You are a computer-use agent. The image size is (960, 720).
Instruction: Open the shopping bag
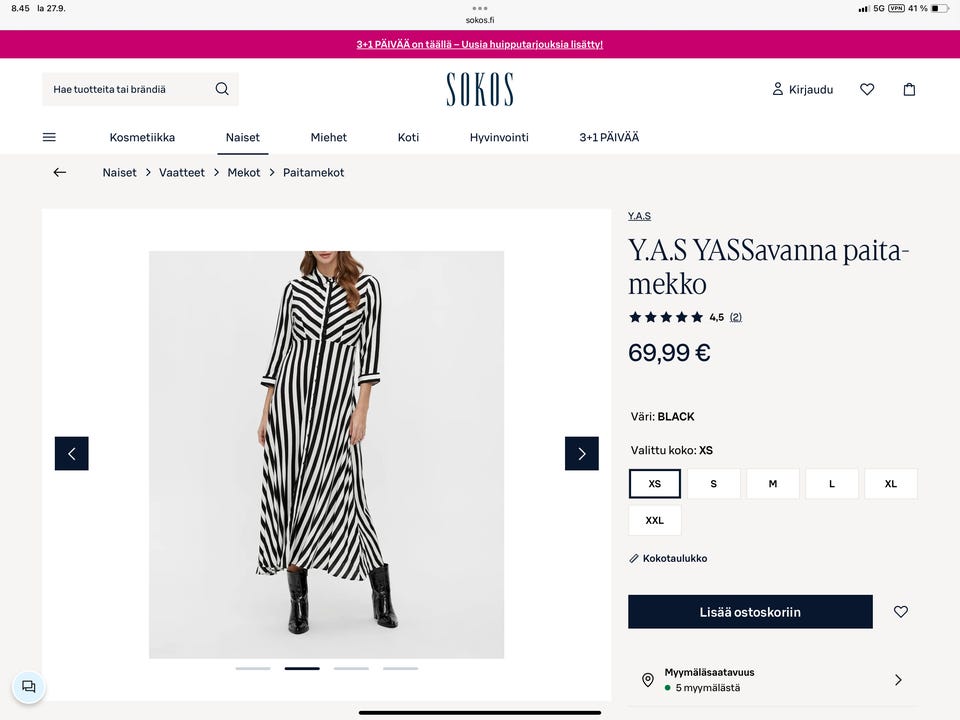[x=909, y=89]
